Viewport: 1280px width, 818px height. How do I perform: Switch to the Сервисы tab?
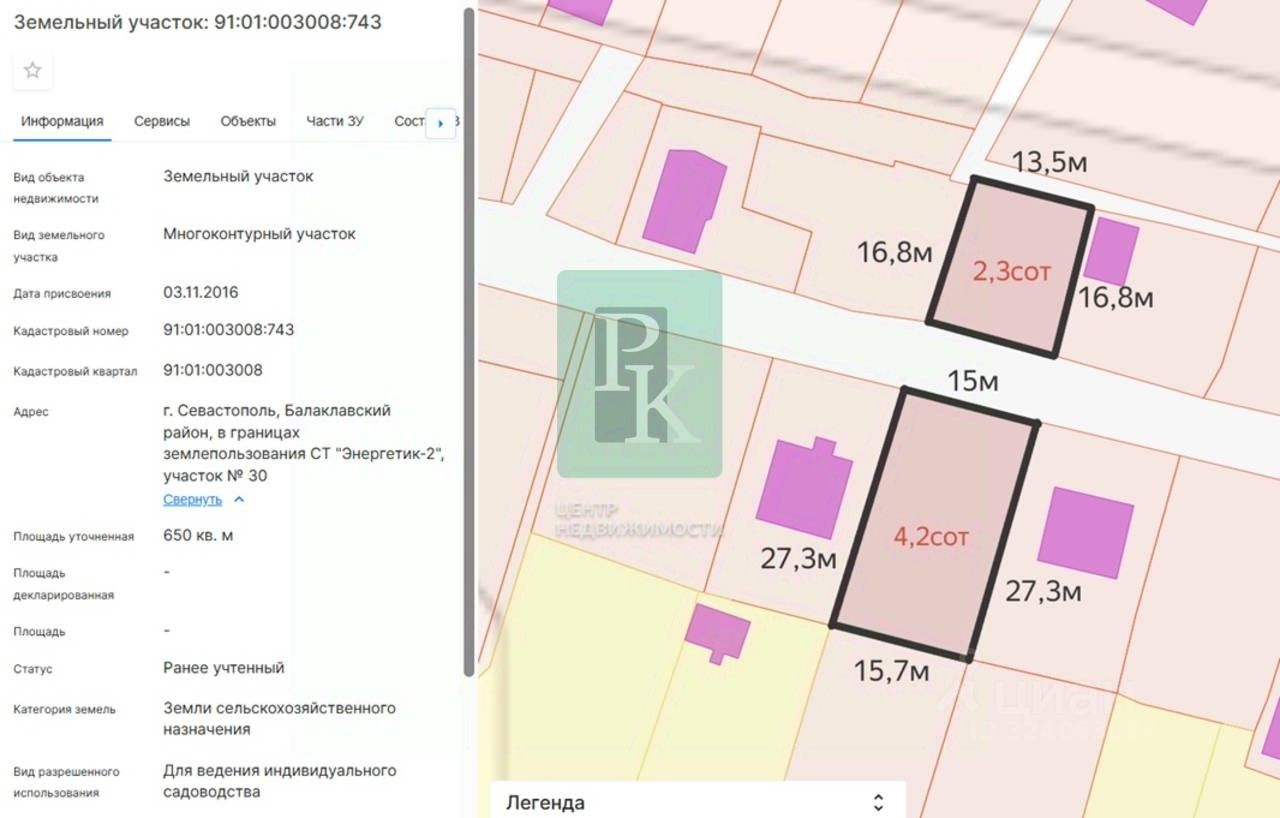click(x=162, y=121)
